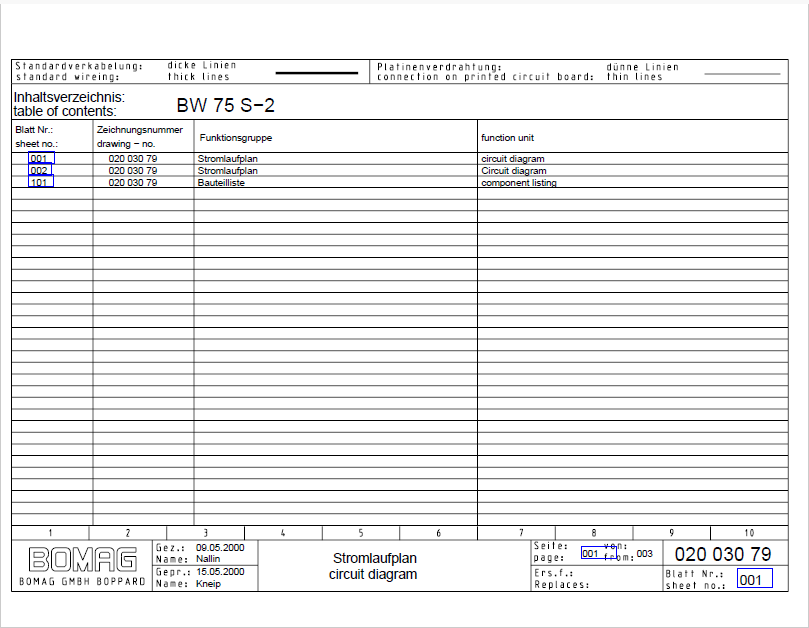
Task: Click grid column number 3 on bottom ruler
Action: [205, 533]
